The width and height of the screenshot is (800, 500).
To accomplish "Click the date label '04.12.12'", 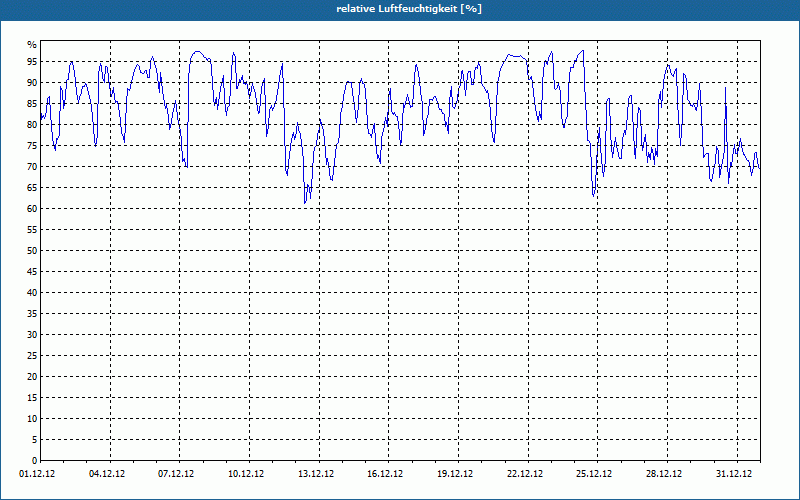I will pyautogui.click(x=107, y=474).
